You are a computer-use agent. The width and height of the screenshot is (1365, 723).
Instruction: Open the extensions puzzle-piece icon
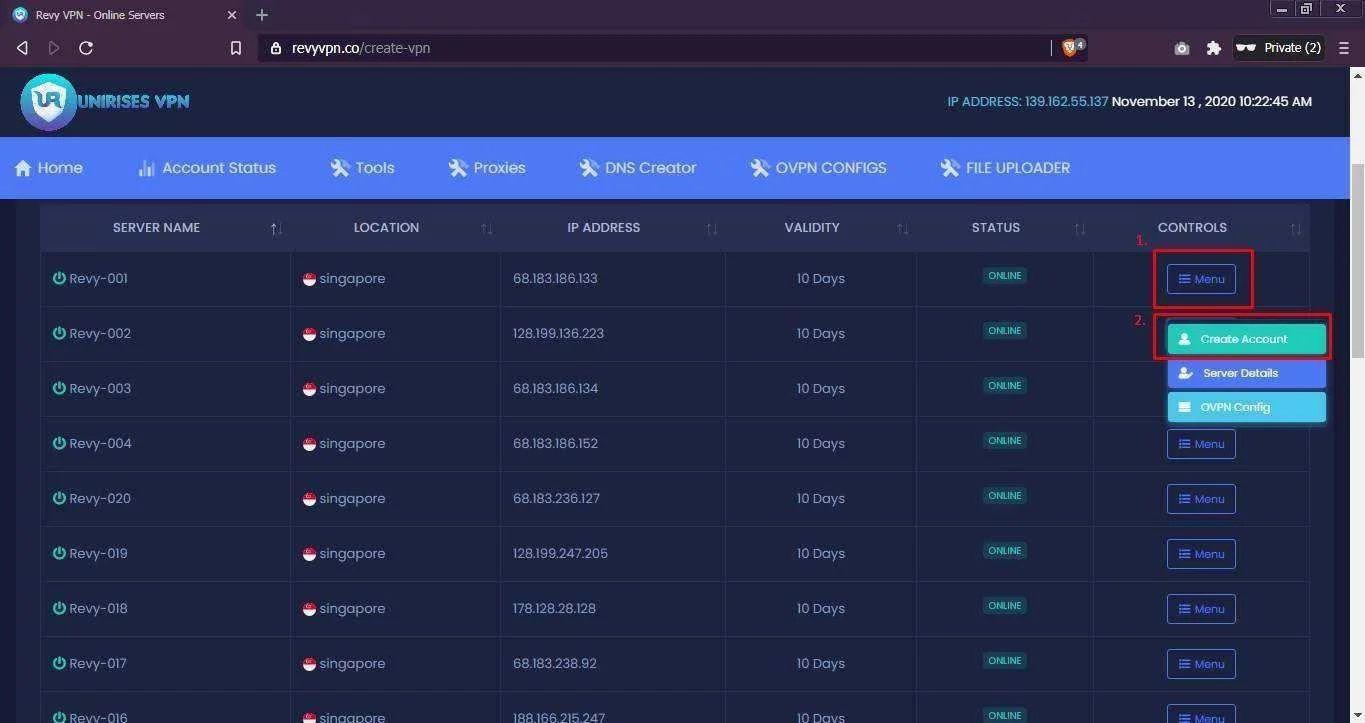click(1214, 48)
